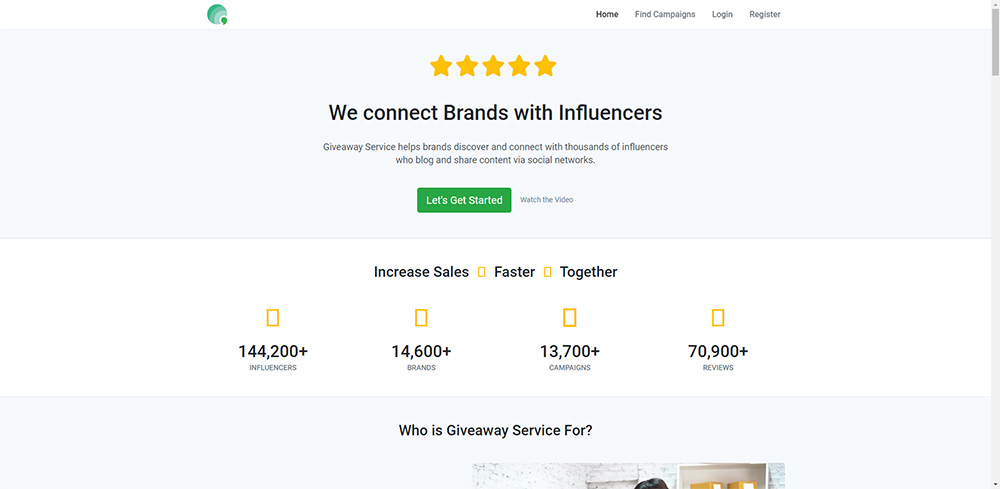
Task: Click the icon above 13,700+ Campaigns
Action: [x=570, y=318]
